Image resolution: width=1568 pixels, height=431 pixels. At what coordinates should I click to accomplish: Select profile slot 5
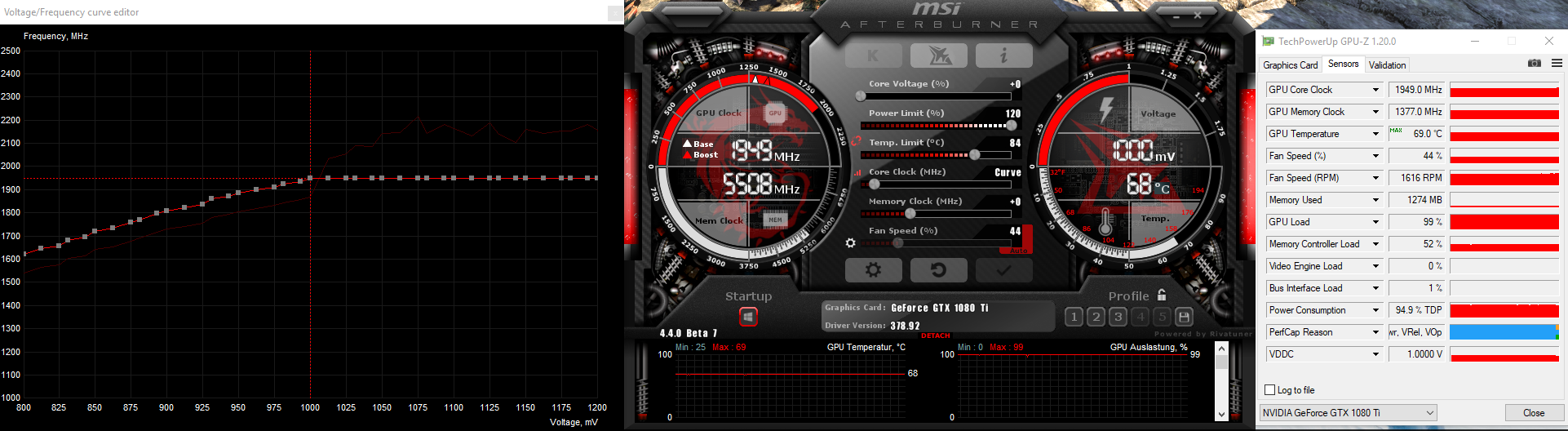click(1162, 317)
